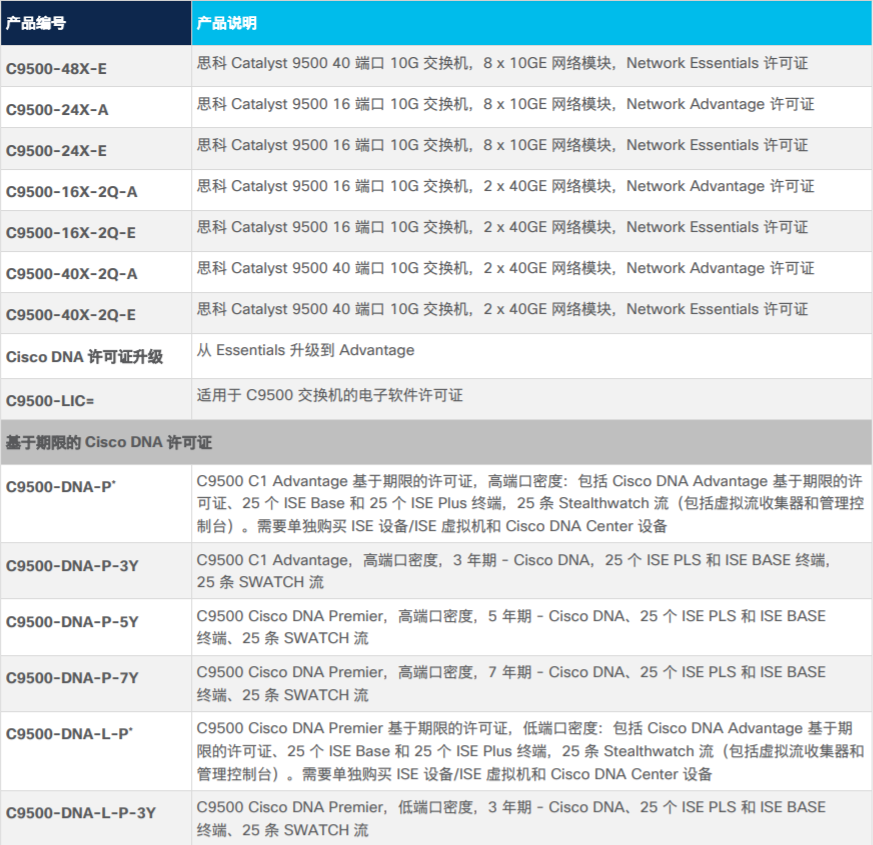
Task: Click the description for C9500-16X-2Q-A
Action: (x=506, y=186)
